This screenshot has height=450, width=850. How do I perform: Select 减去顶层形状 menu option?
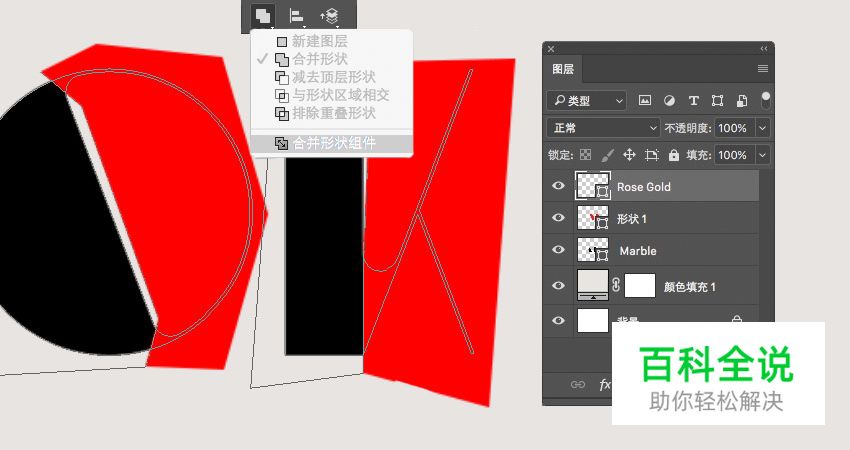point(334,77)
